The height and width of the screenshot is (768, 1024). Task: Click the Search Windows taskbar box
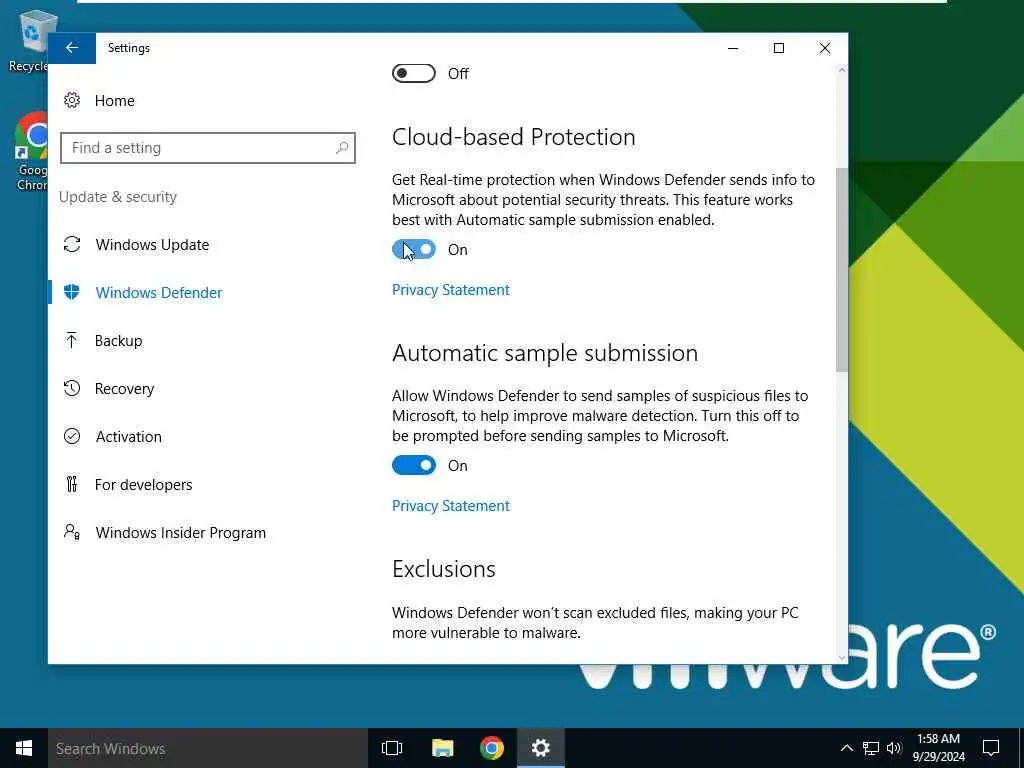208,748
